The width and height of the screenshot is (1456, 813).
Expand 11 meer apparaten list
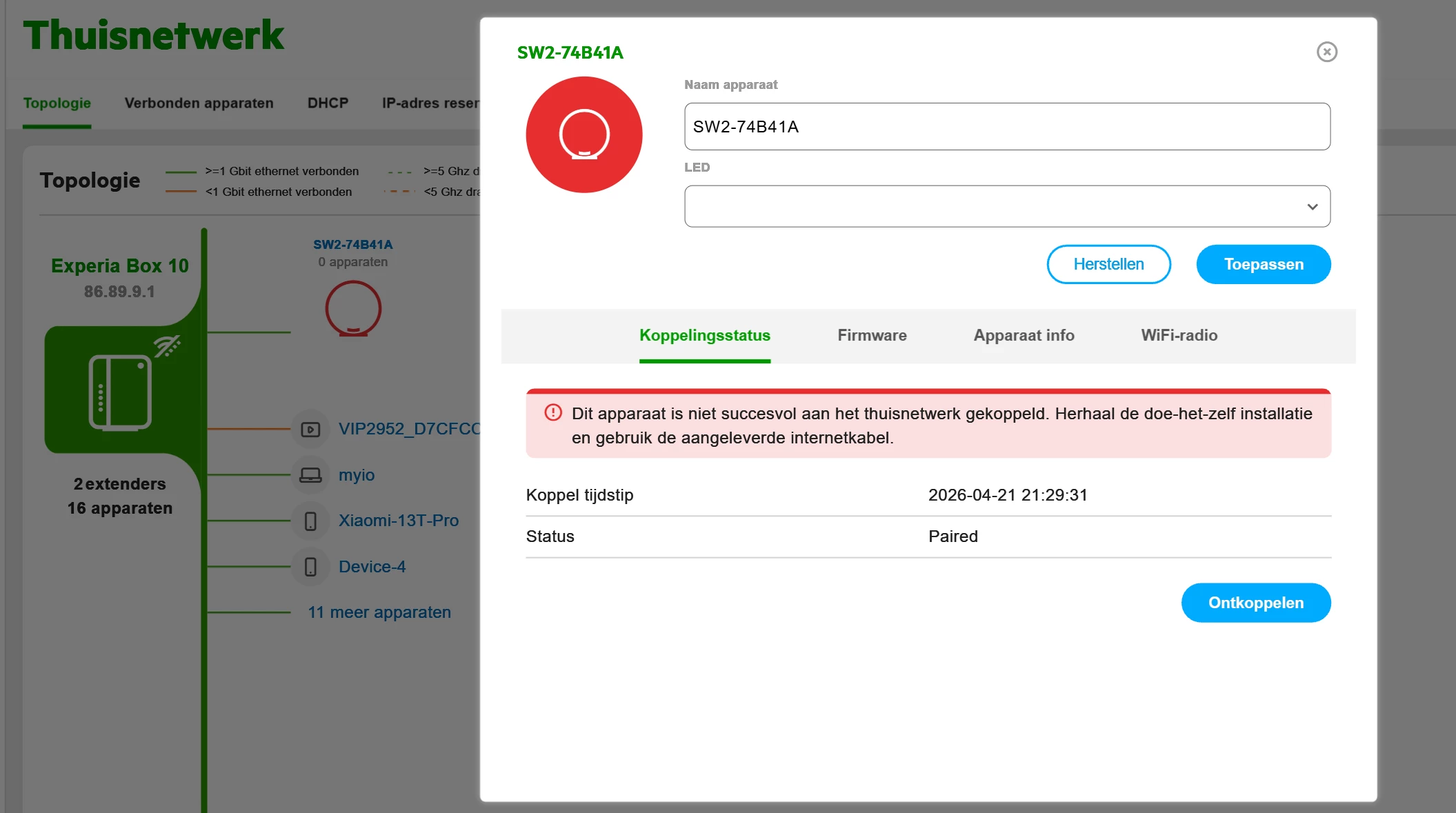coord(379,612)
